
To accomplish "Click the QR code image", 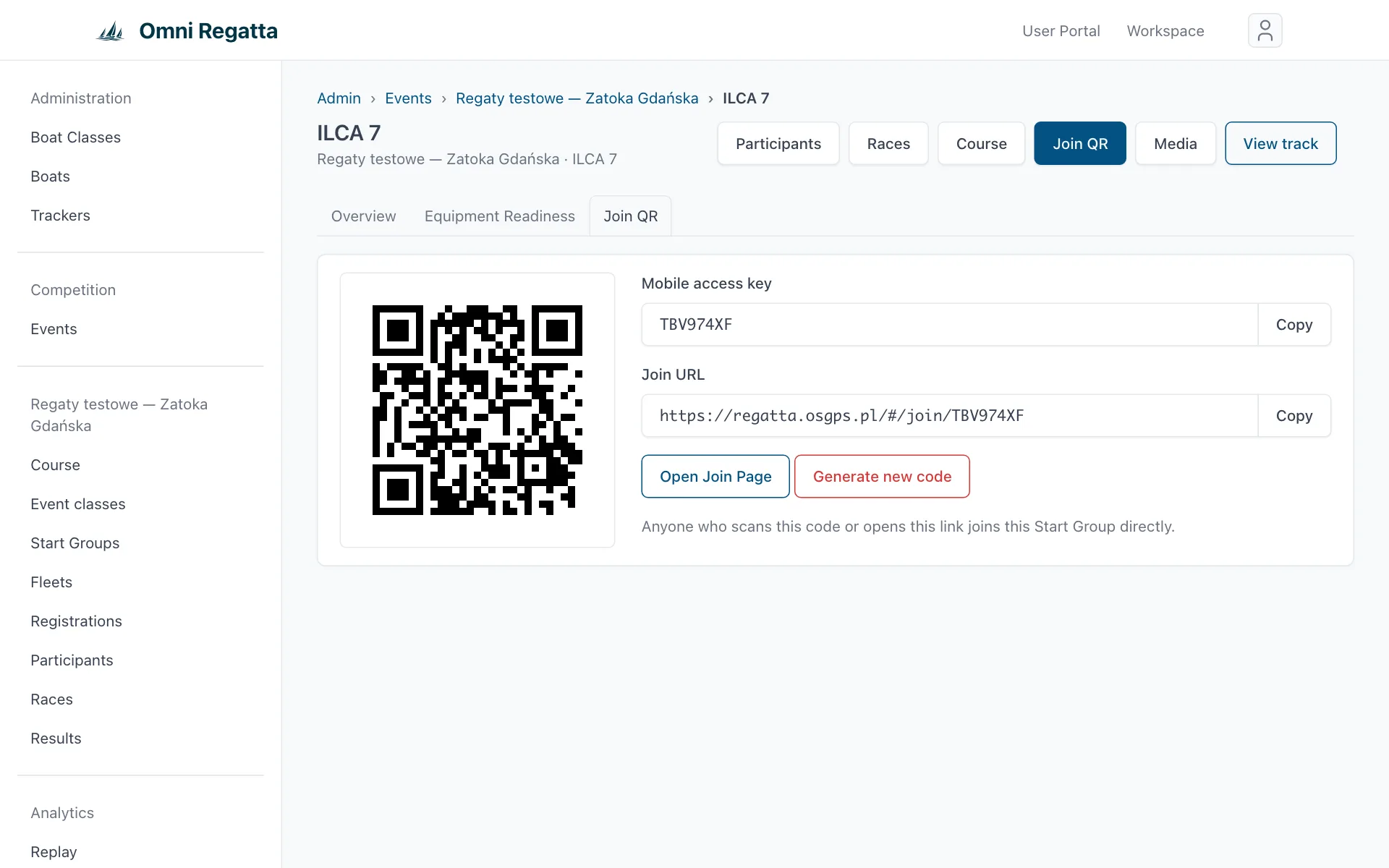I will point(477,410).
